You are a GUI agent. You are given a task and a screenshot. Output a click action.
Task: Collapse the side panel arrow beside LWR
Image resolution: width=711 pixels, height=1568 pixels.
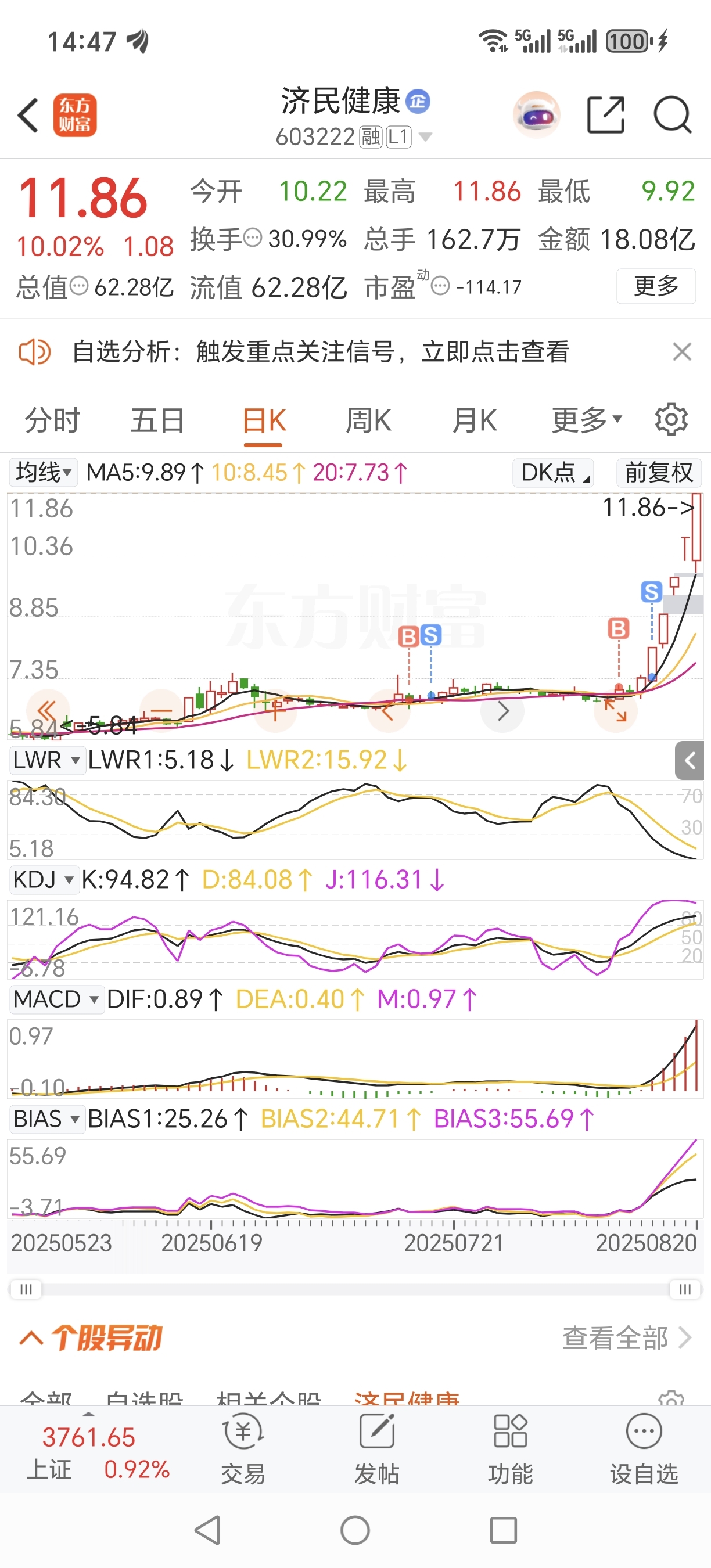click(689, 760)
